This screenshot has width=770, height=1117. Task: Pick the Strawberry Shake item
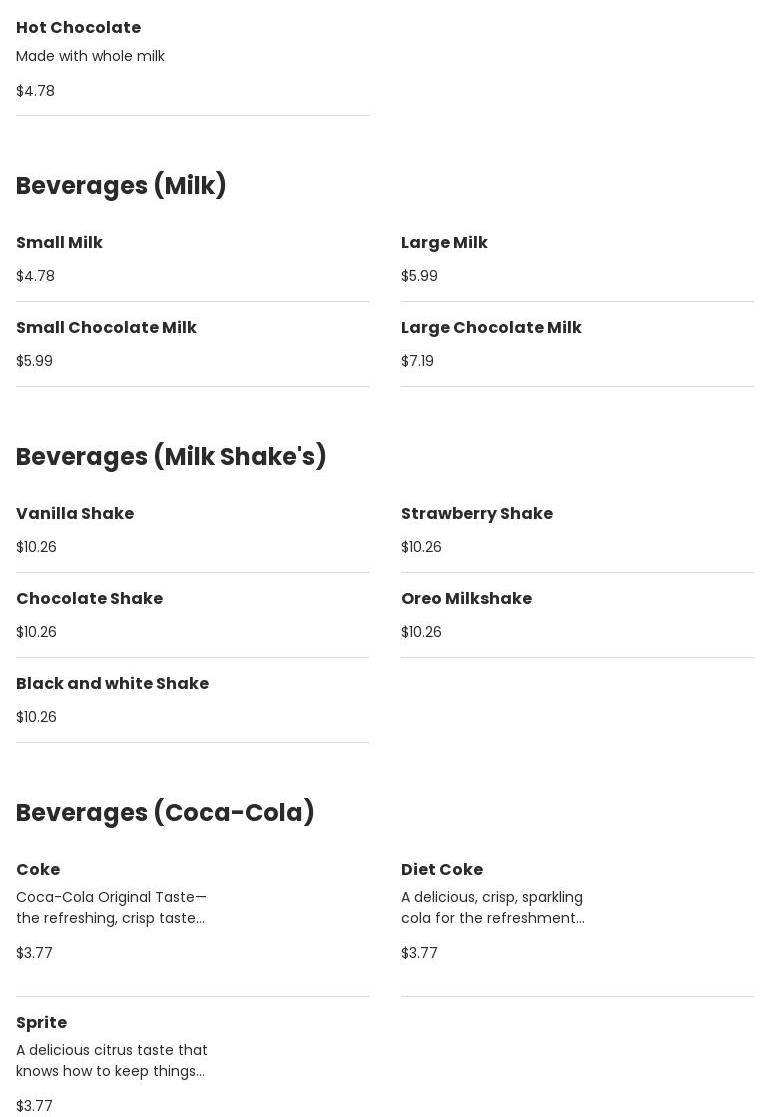click(476, 514)
